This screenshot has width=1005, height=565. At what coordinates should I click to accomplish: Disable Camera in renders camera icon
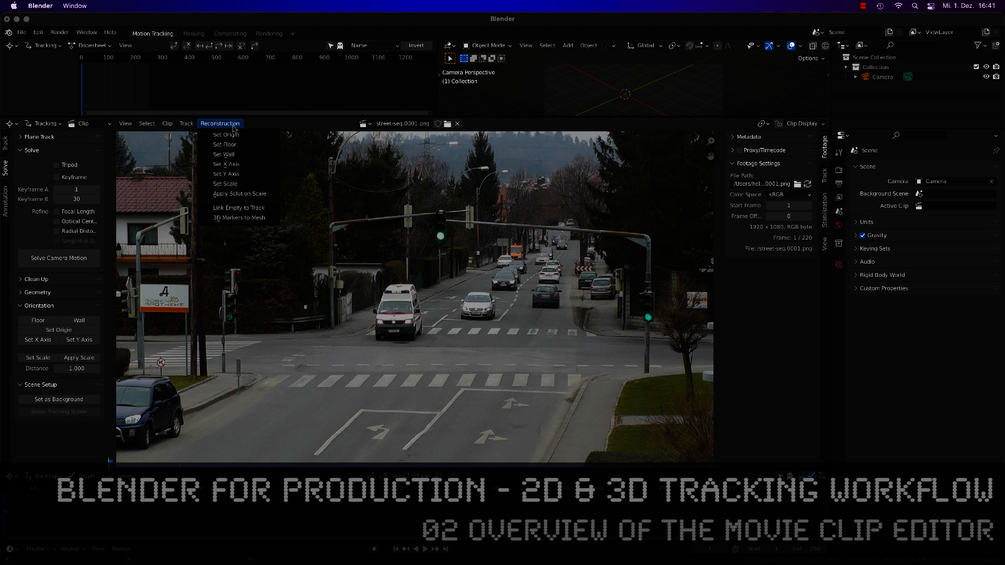[x=996, y=76]
